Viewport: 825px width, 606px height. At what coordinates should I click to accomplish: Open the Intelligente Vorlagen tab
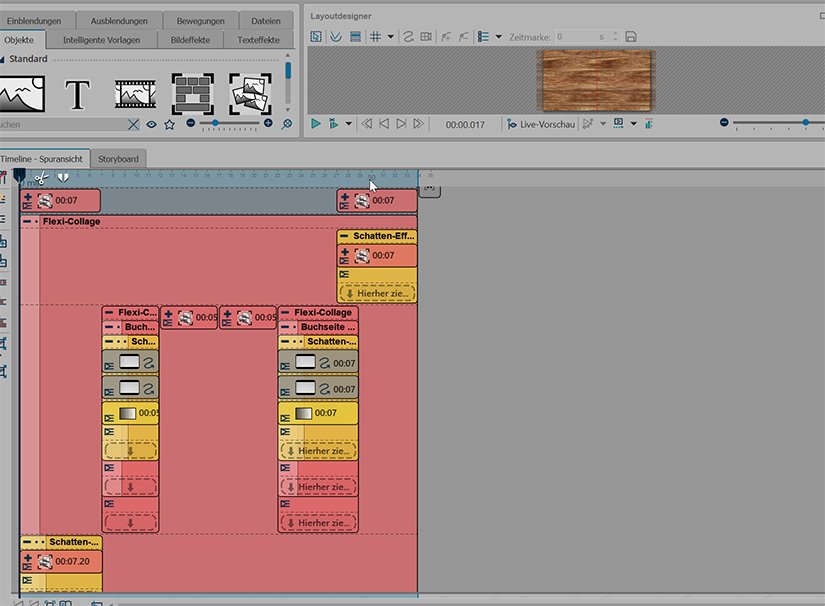pyautogui.click(x=101, y=40)
